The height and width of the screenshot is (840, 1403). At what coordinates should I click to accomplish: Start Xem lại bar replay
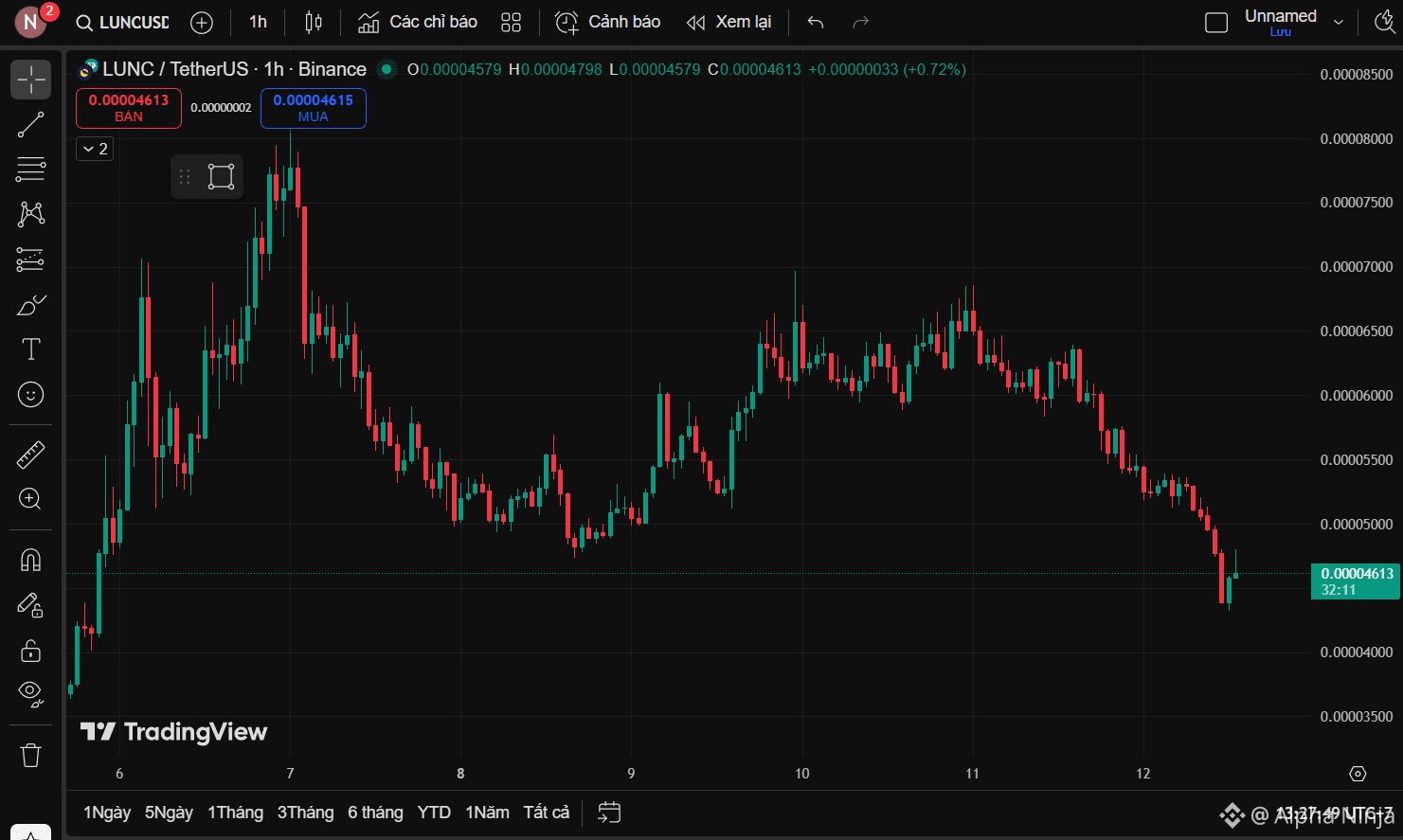[x=729, y=23]
